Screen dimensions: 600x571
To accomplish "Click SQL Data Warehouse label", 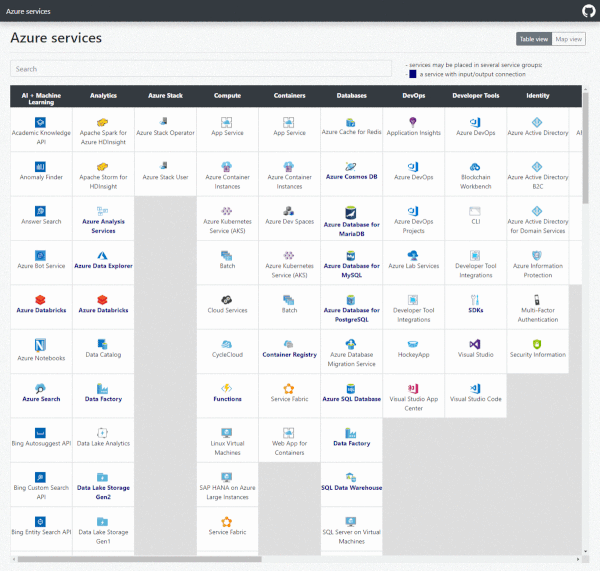I will [x=351, y=488].
